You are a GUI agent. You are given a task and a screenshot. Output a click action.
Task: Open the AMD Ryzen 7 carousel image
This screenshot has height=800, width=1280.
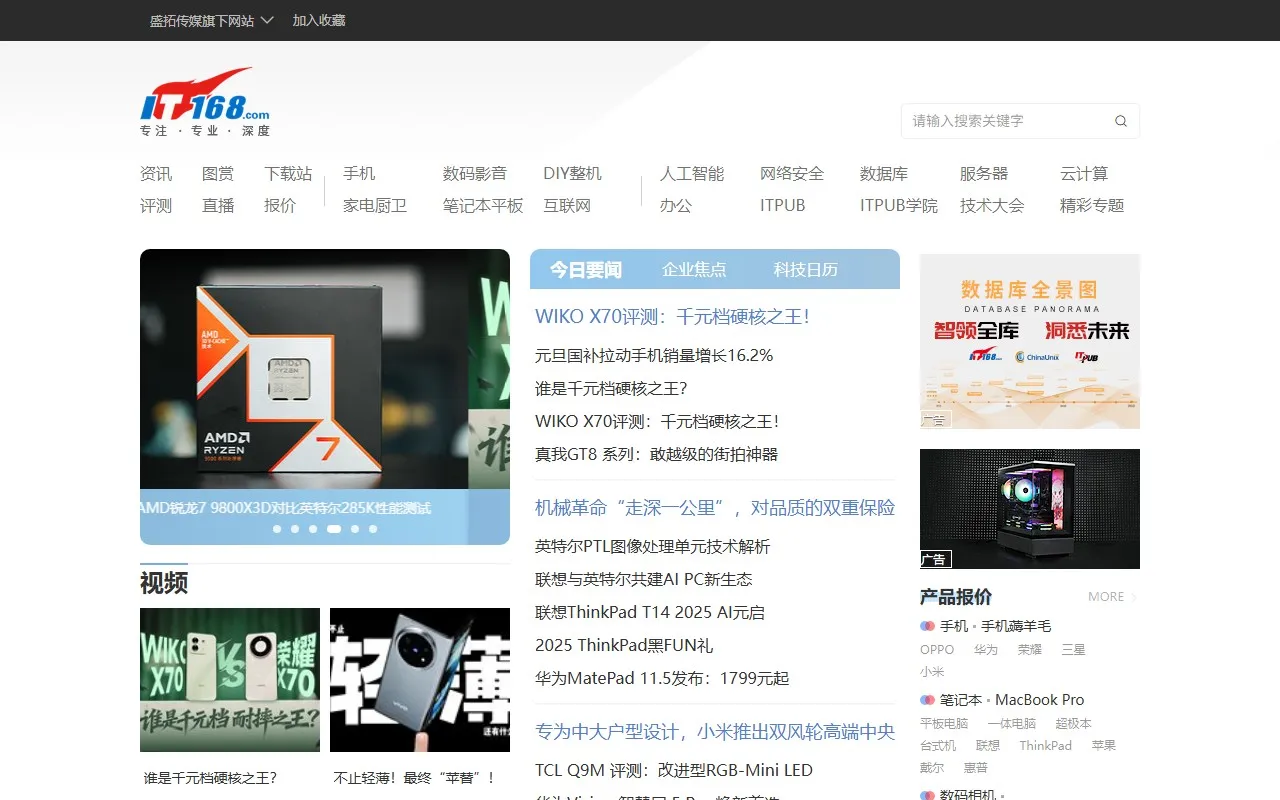pos(324,370)
